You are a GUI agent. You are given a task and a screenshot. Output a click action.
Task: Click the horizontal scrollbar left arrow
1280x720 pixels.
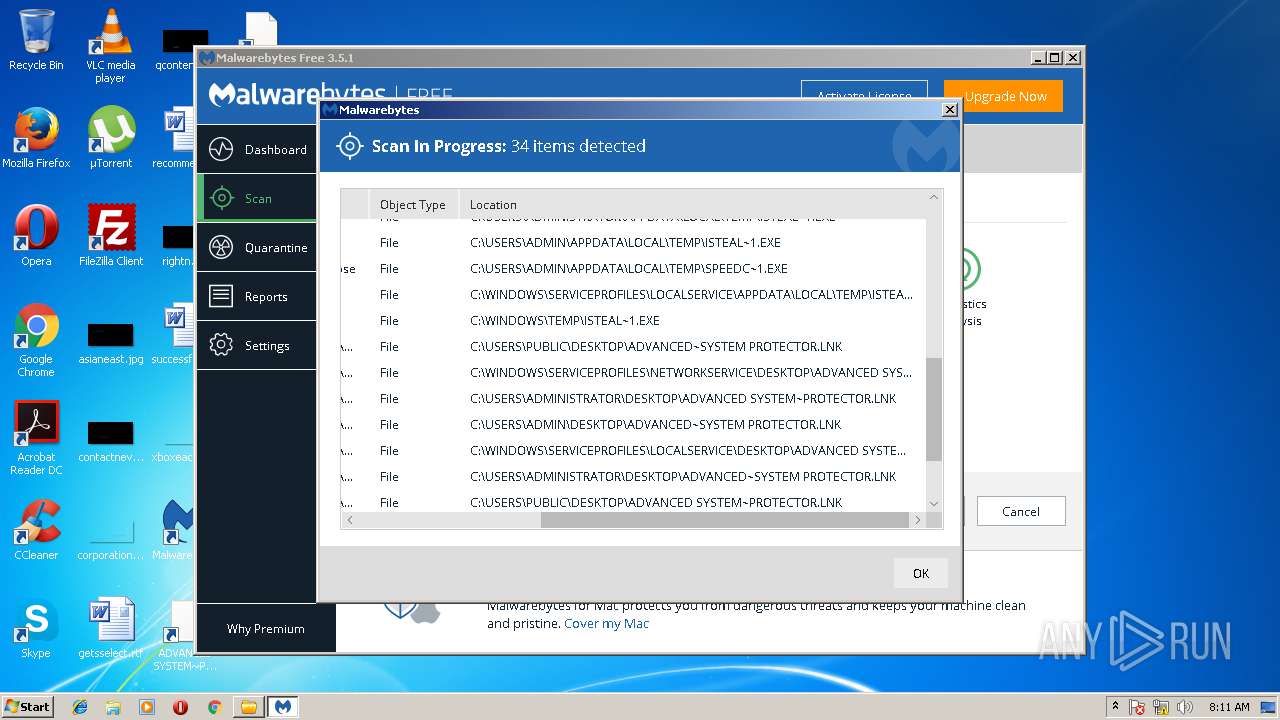[349, 520]
